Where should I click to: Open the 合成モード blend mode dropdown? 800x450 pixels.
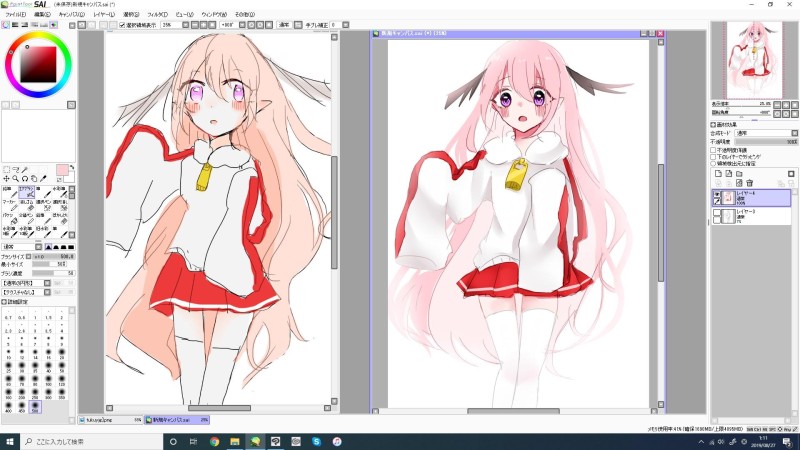766,133
